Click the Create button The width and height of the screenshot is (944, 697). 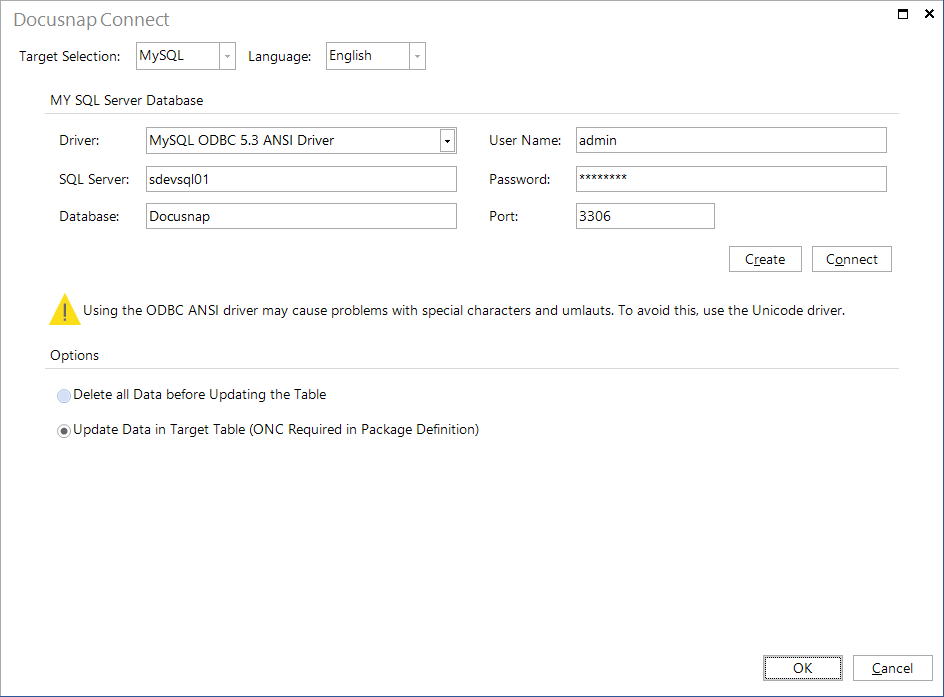[x=765, y=259]
